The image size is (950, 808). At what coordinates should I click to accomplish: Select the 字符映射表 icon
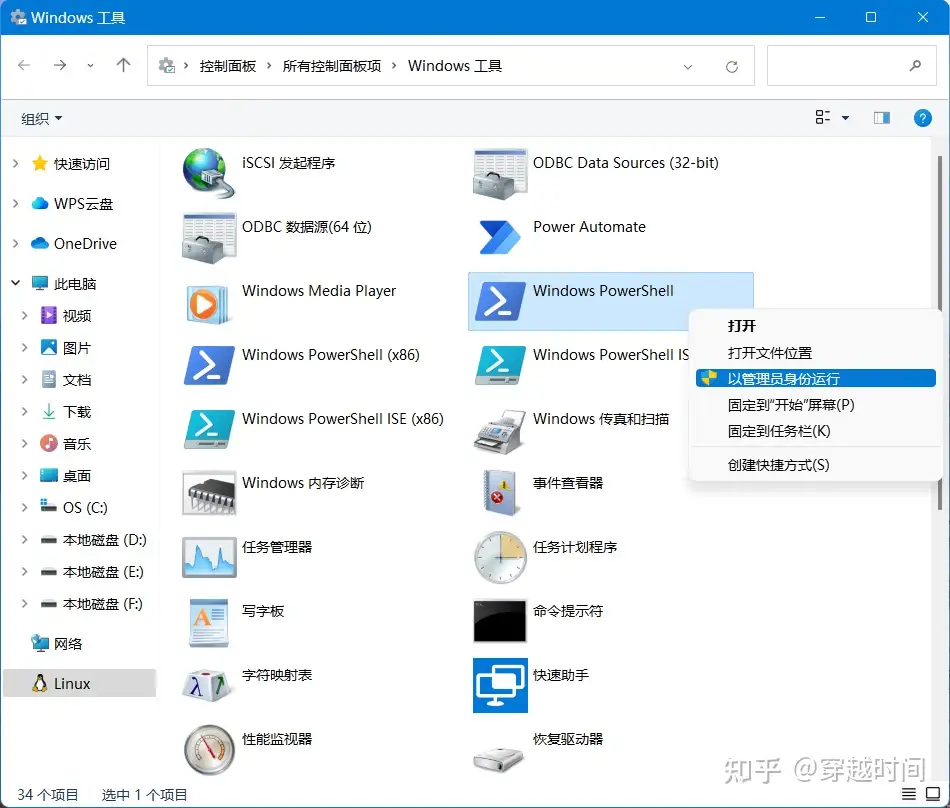tap(208, 686)
